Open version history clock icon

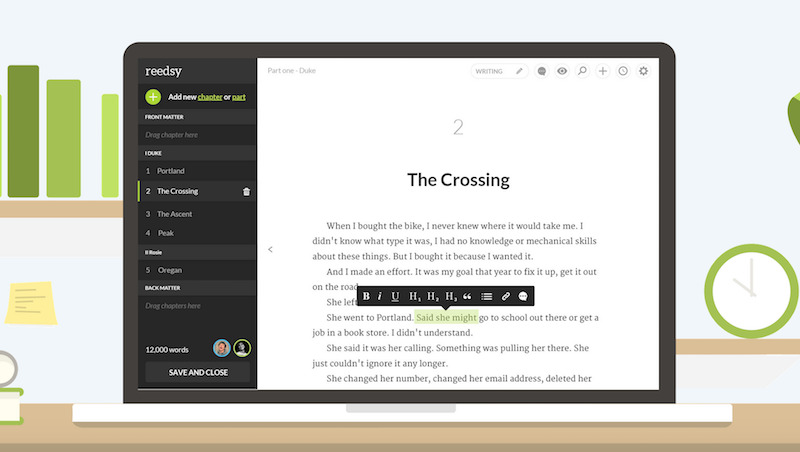point(623,71)
